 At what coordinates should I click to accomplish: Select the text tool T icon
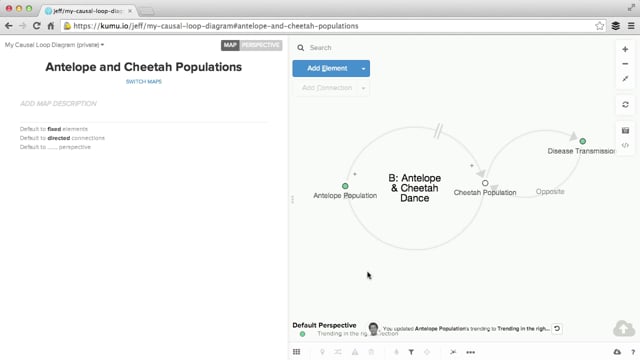coord(411,352)
